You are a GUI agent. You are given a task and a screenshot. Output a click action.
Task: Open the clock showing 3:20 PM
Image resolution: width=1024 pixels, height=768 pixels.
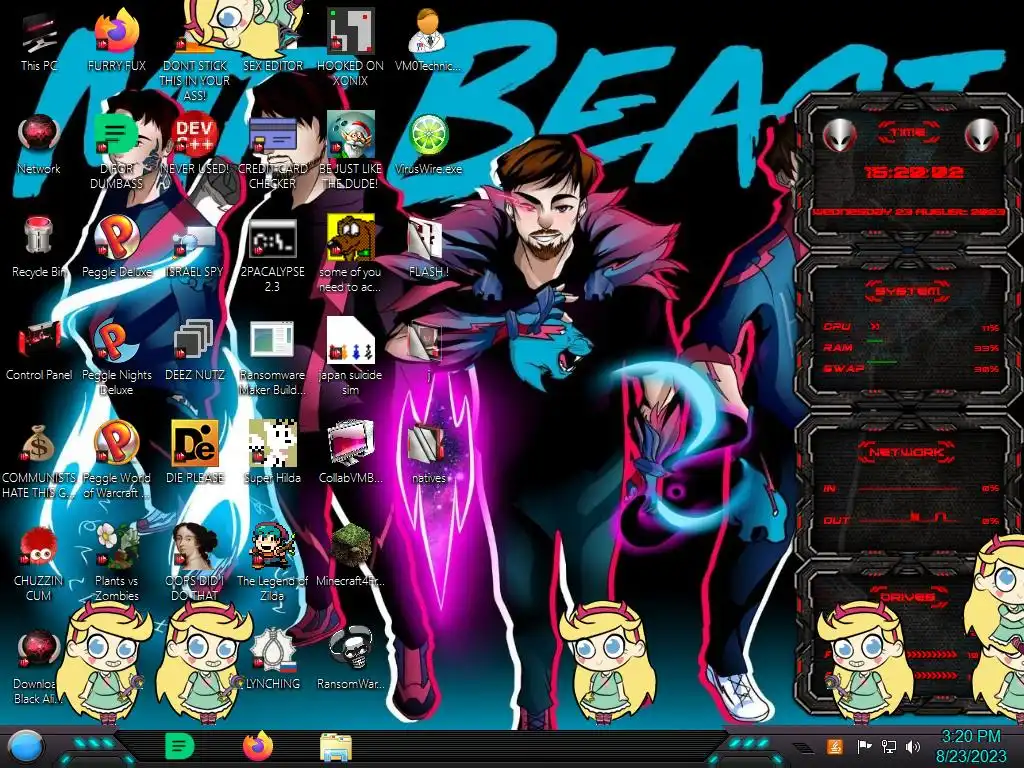tap(970, 746)
